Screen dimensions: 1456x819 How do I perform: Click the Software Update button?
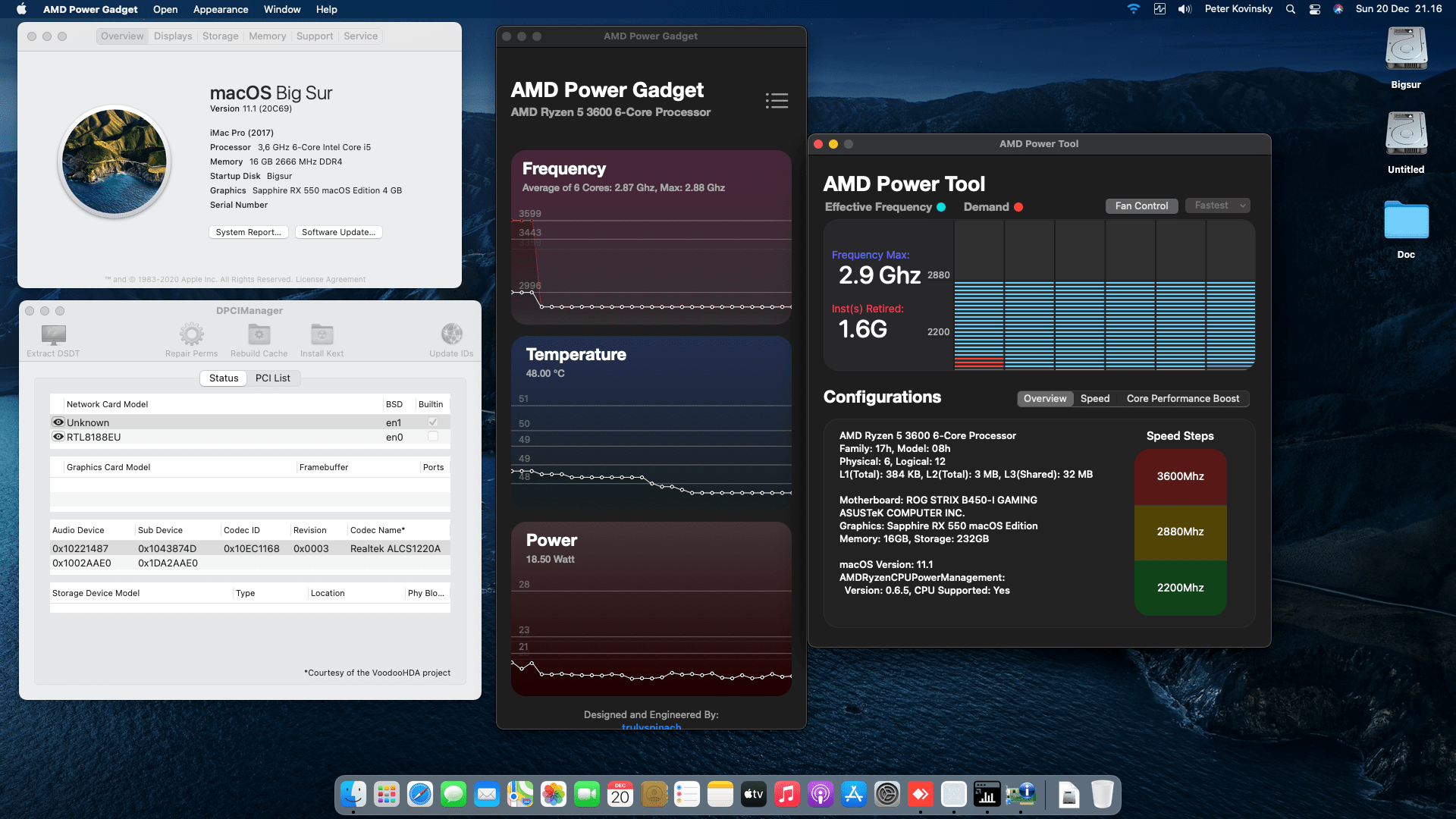click(x=339, y=233)
